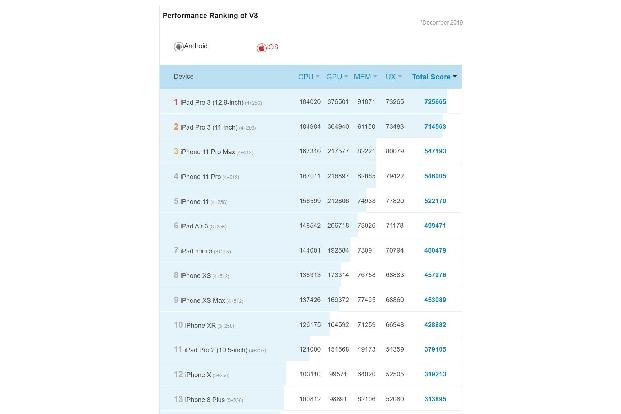
Task: Click CPU score of iPhone XR
Action: coord(310,325)
